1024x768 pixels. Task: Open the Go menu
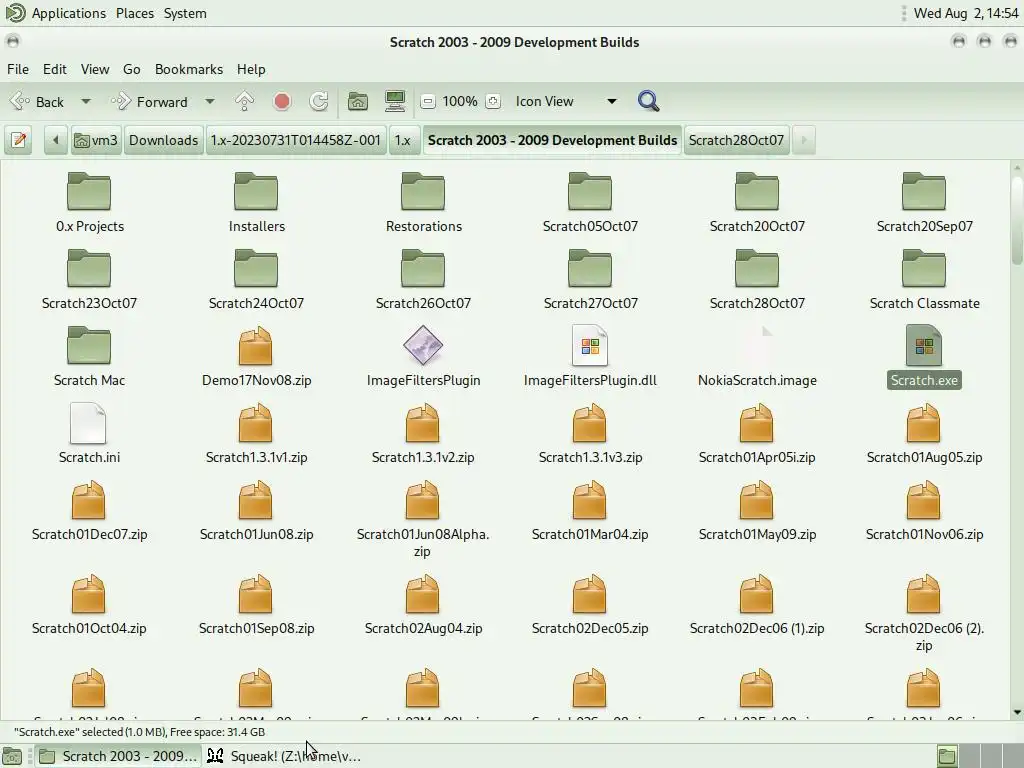point(131,69)
